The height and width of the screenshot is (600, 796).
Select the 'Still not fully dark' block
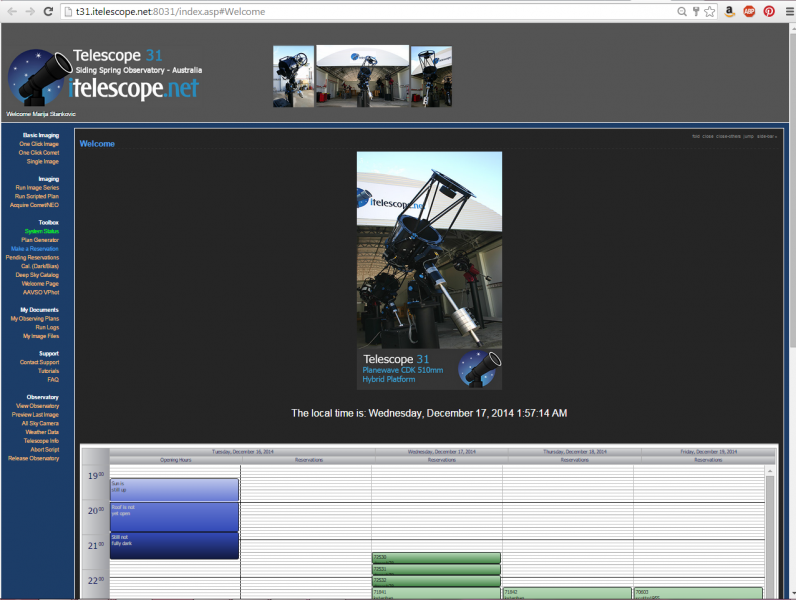click(174, 546)
